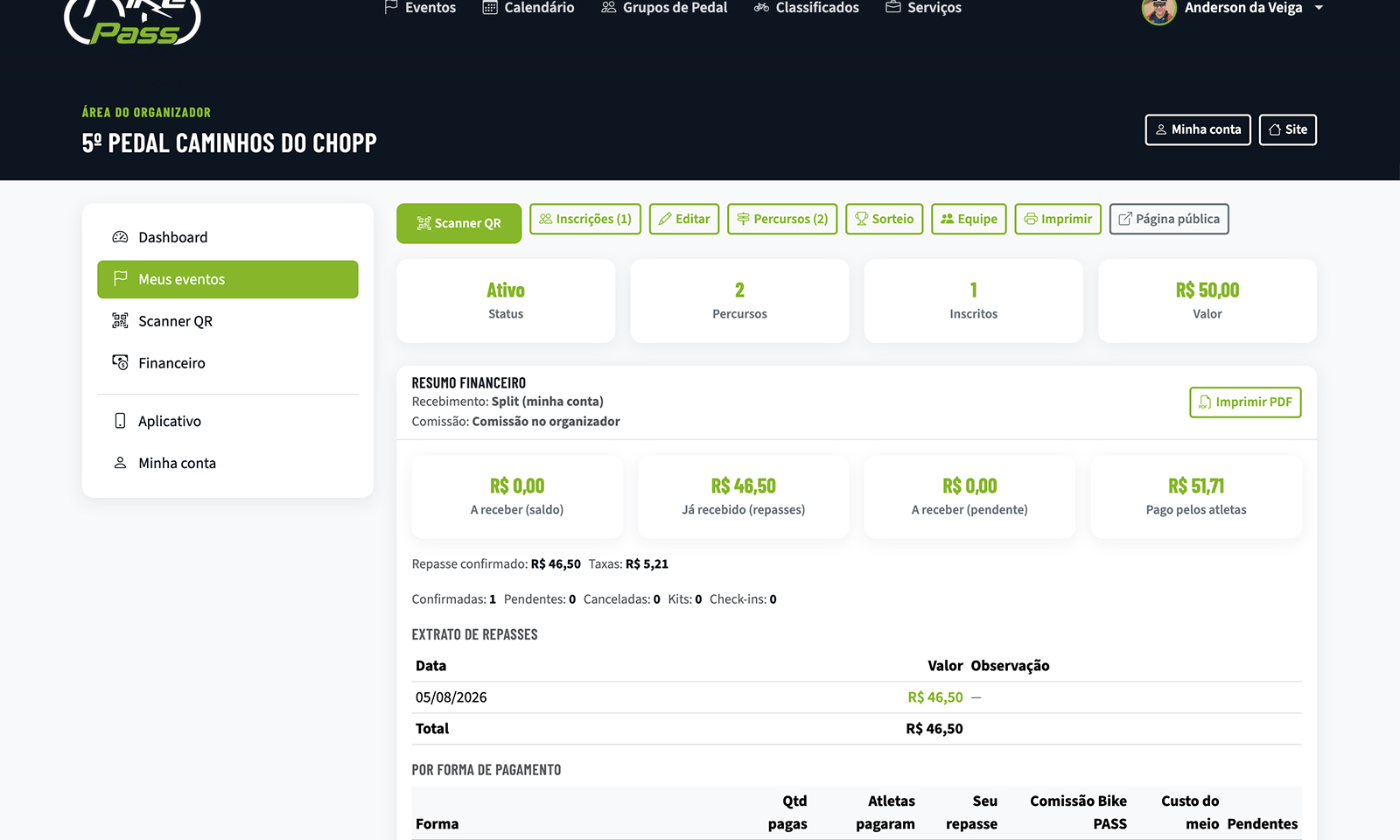Expand Anderson da Veiga user dropdown
Viewport: 1400px width, 840px height.
[1233, 9]
